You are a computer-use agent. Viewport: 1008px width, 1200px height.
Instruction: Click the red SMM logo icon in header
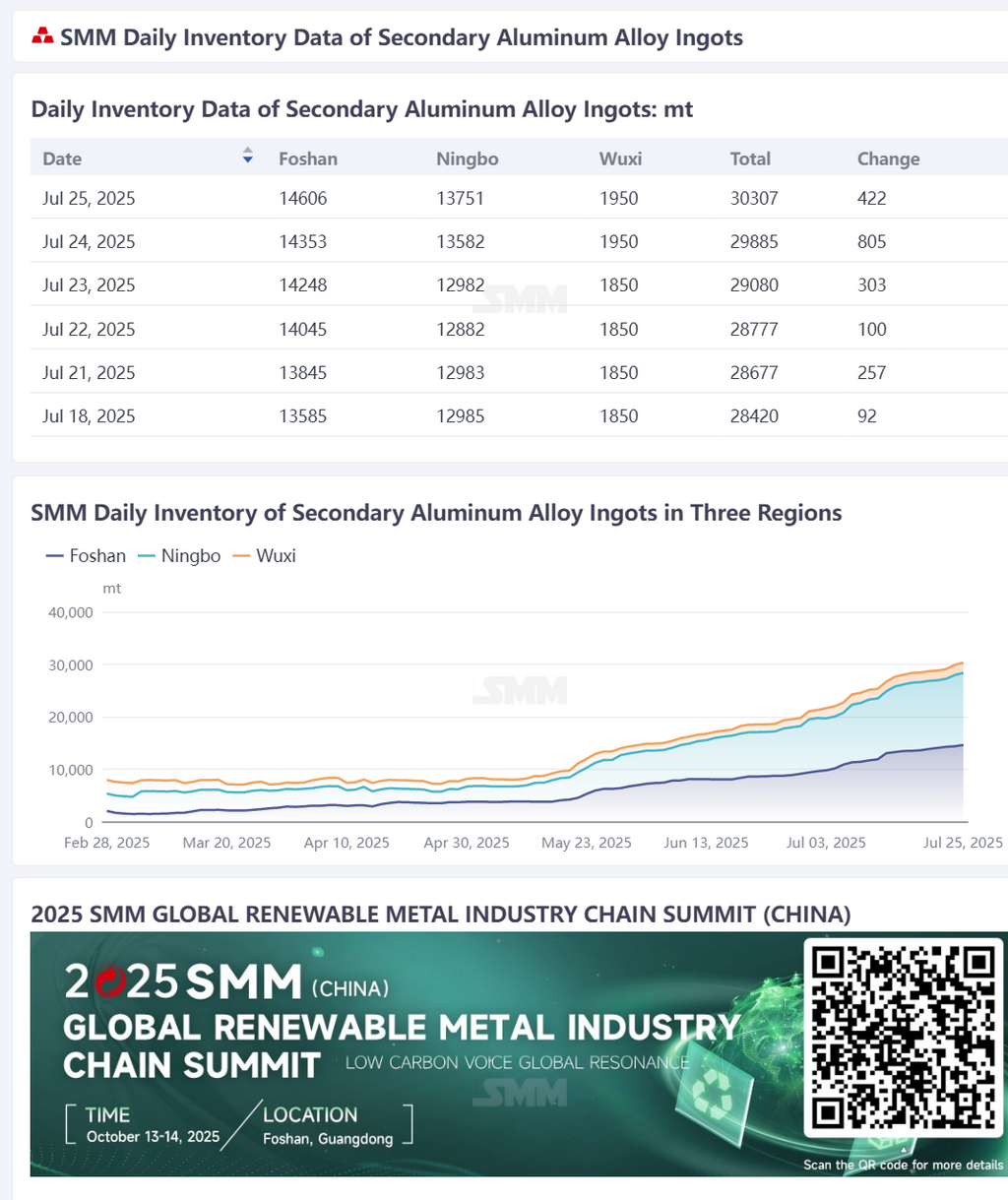pyautogui.click(x=42, y=37)
